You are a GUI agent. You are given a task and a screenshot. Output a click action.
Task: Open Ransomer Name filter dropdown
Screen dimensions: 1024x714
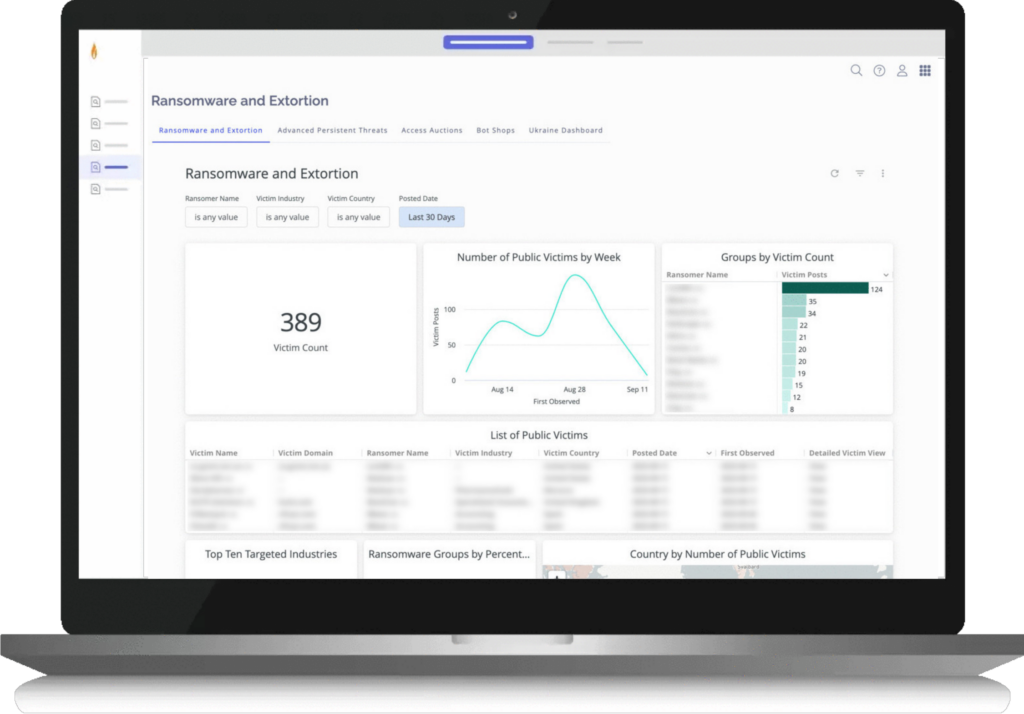pyautogui.click(x=217, y=217)
